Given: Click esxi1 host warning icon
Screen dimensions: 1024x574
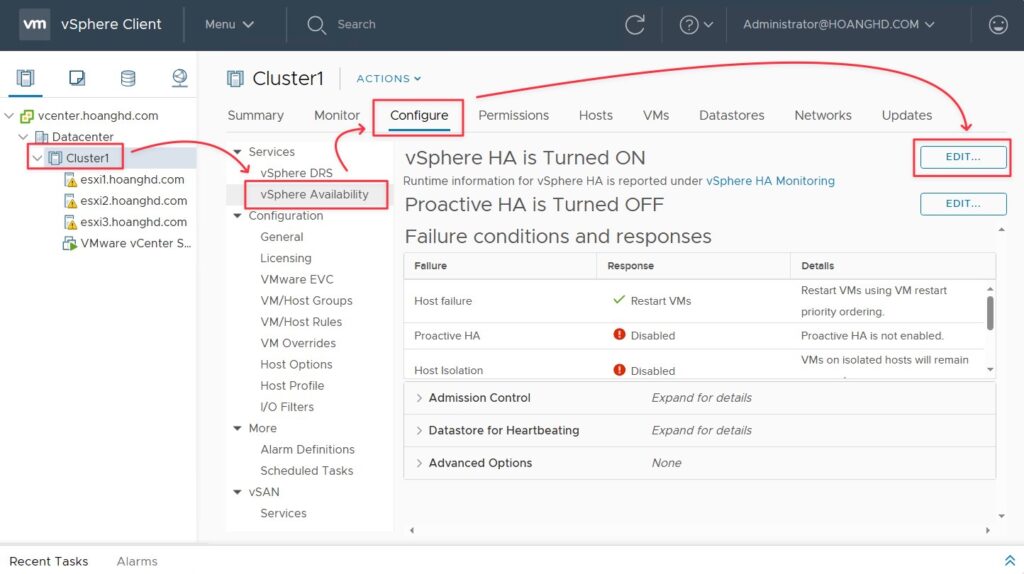Looking at the screenshot, I should 70,180.
